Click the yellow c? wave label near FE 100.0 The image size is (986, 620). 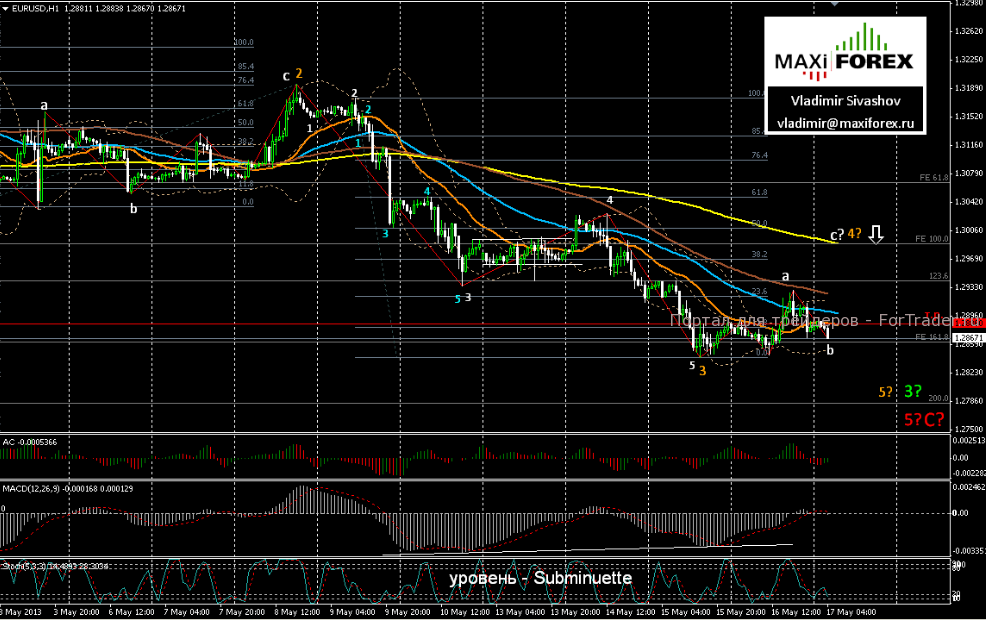[x=836, y=235]
